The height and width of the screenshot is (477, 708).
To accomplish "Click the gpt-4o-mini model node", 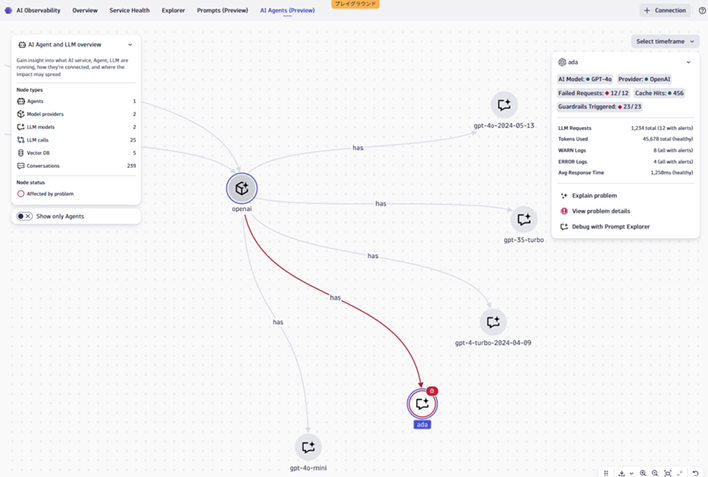I will click(308, 448).
